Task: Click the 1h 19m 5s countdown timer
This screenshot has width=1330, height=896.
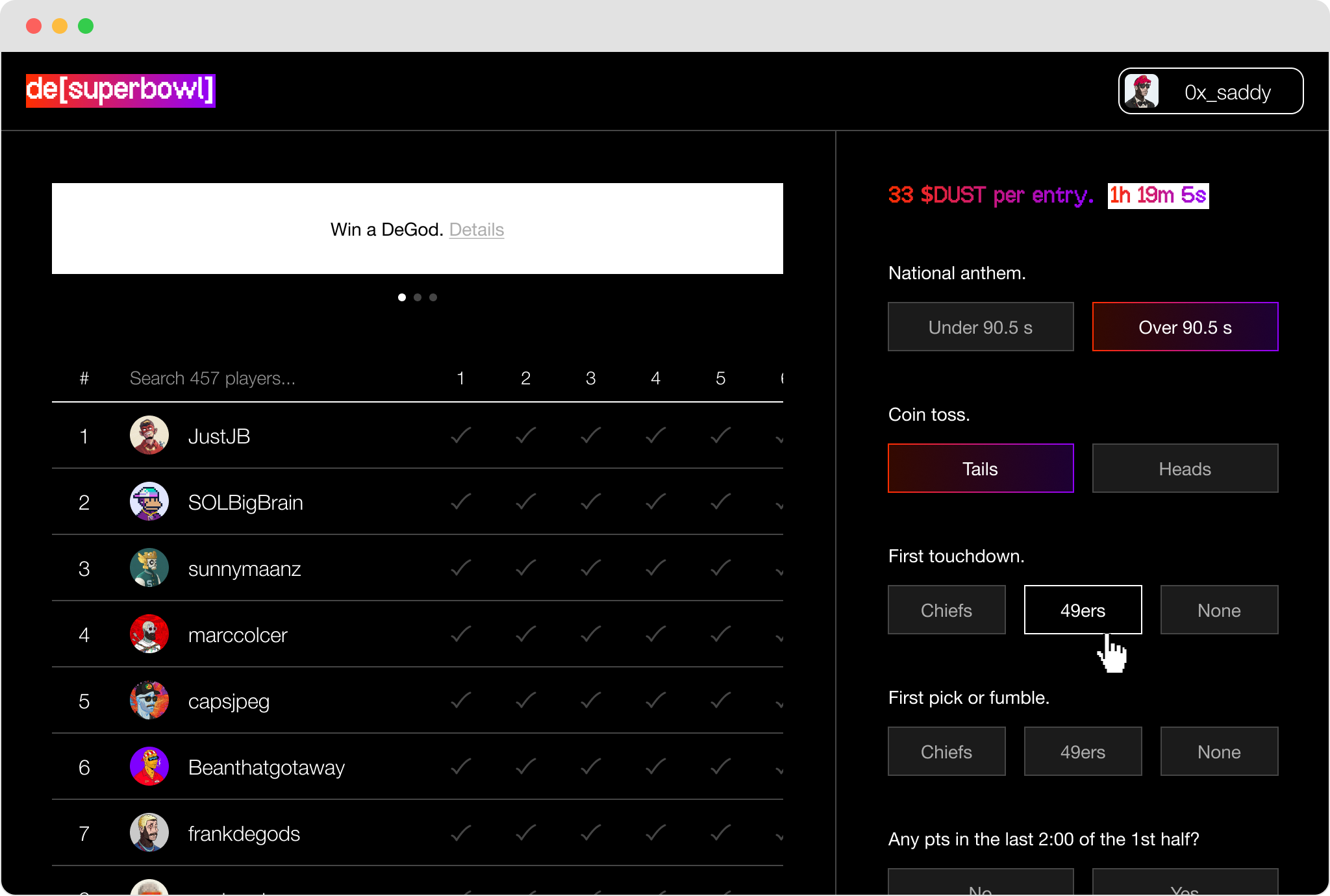Action: 1158,195
